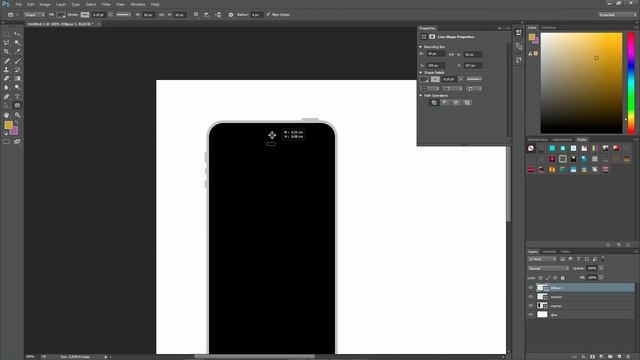Open the Window menu
Viewport: 640px width, 360px height.
click(x=138, y=4)
